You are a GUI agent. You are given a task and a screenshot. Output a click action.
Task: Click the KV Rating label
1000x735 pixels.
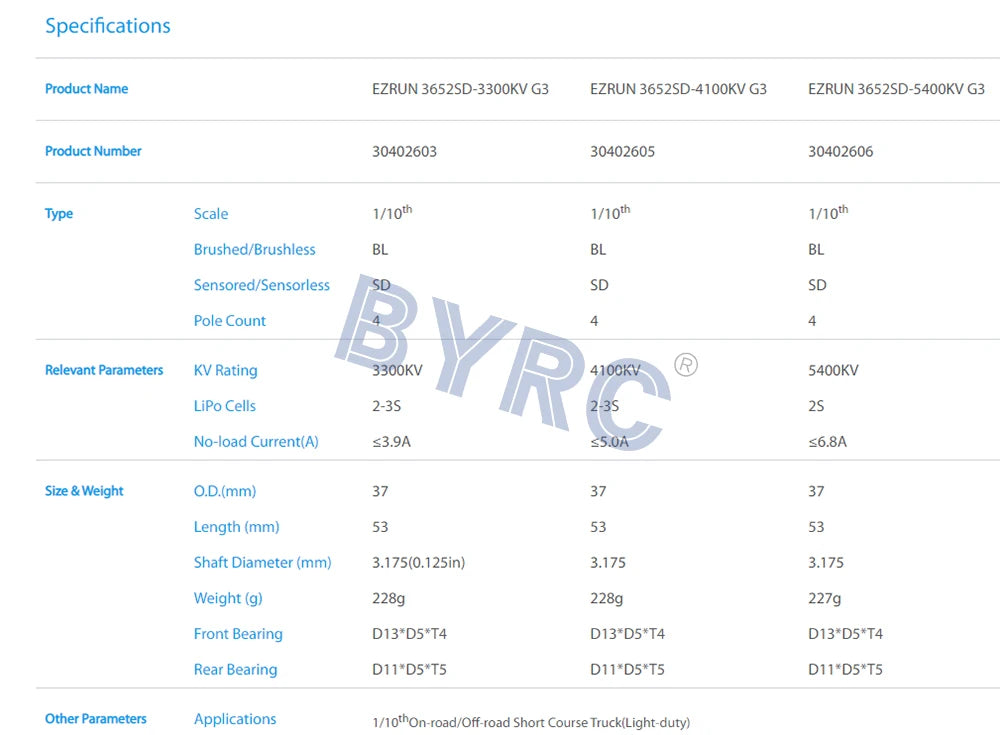225,370
